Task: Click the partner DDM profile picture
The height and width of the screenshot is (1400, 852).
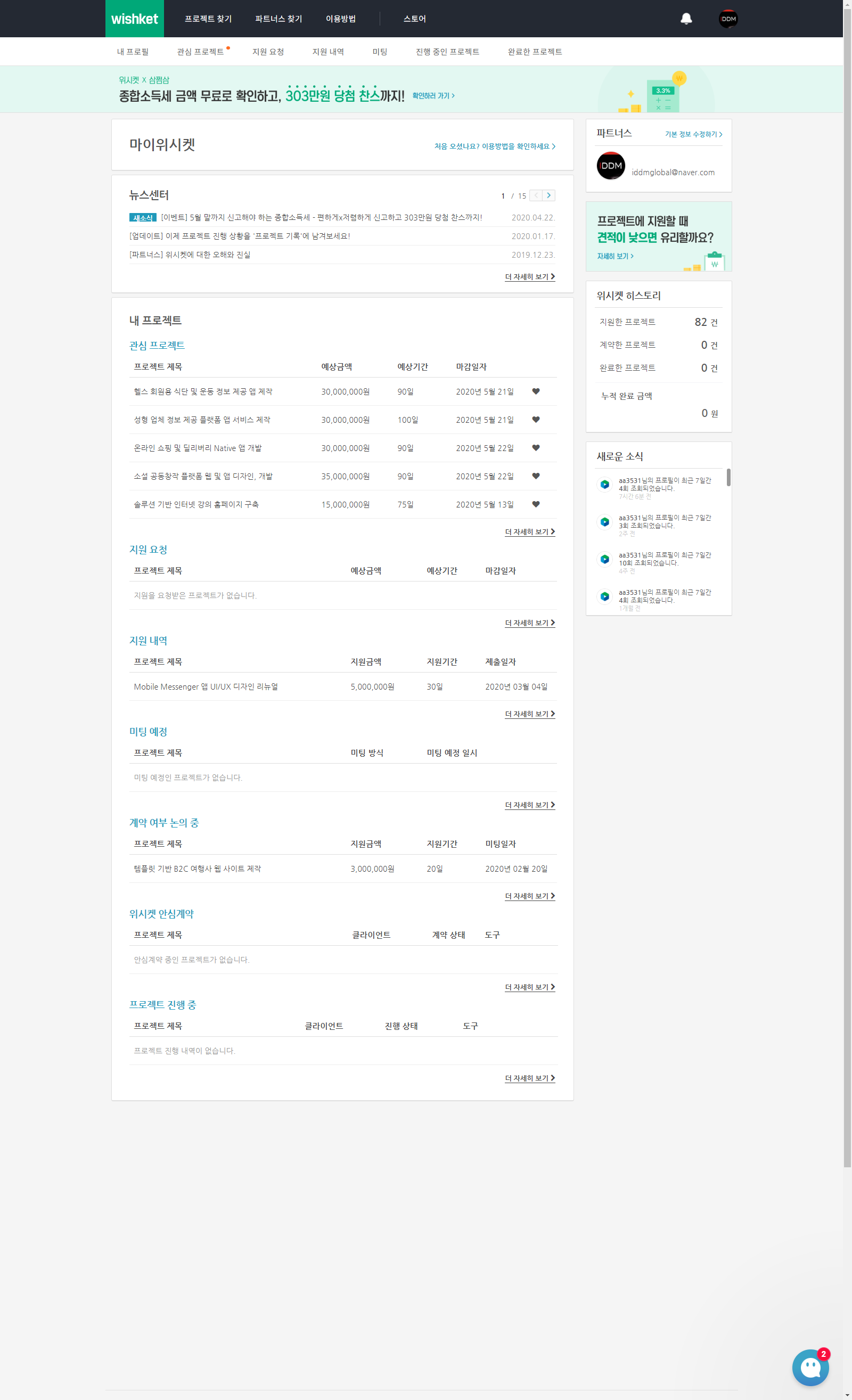Action: (611, 166)
